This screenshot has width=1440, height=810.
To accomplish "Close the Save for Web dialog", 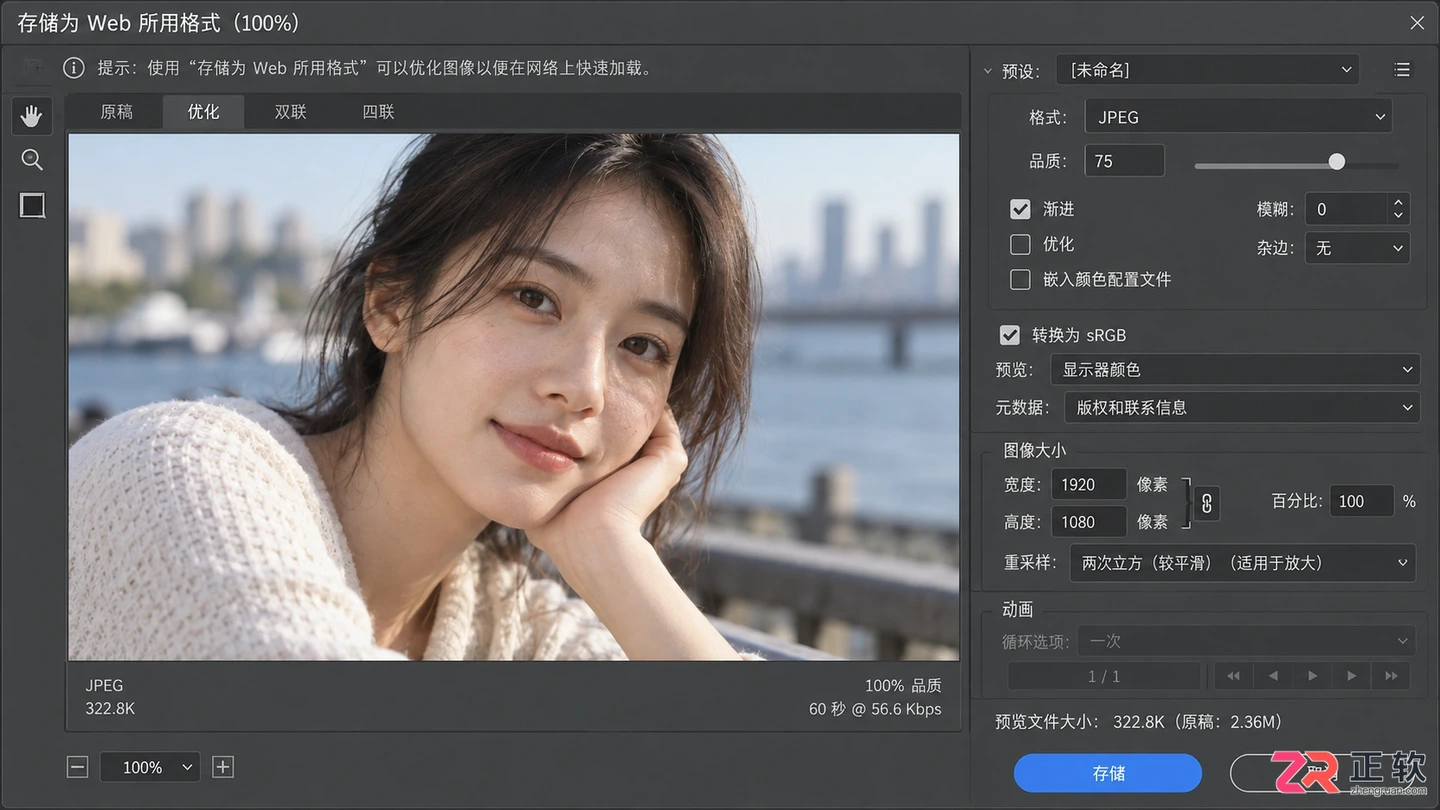I will pyautogui.click(x=1417, y=23).
